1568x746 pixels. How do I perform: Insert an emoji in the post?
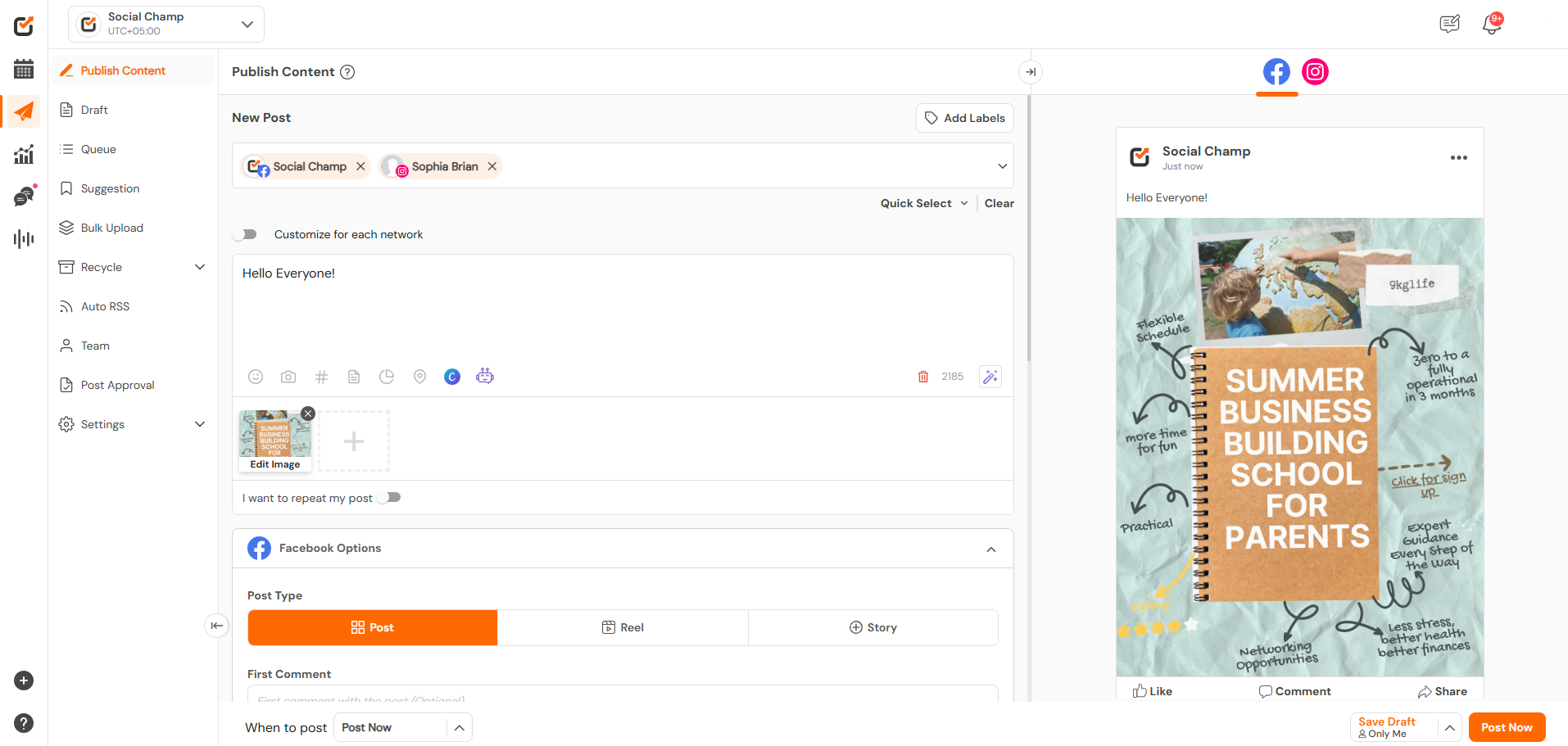point(256,377)
